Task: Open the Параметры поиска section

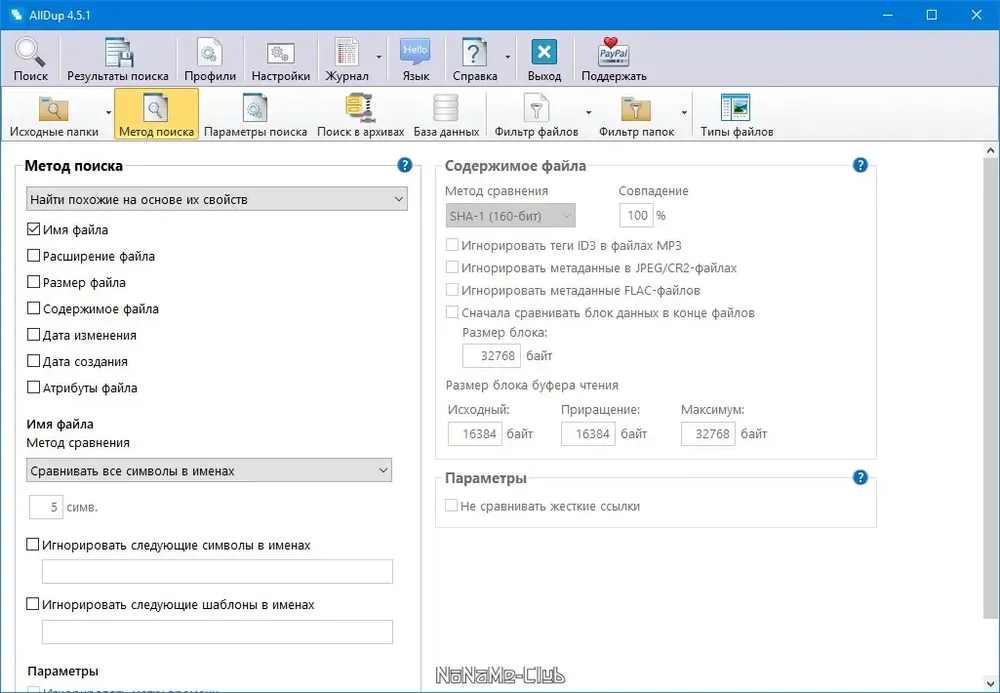Action: pyautogui.click(x=255, y=114)
